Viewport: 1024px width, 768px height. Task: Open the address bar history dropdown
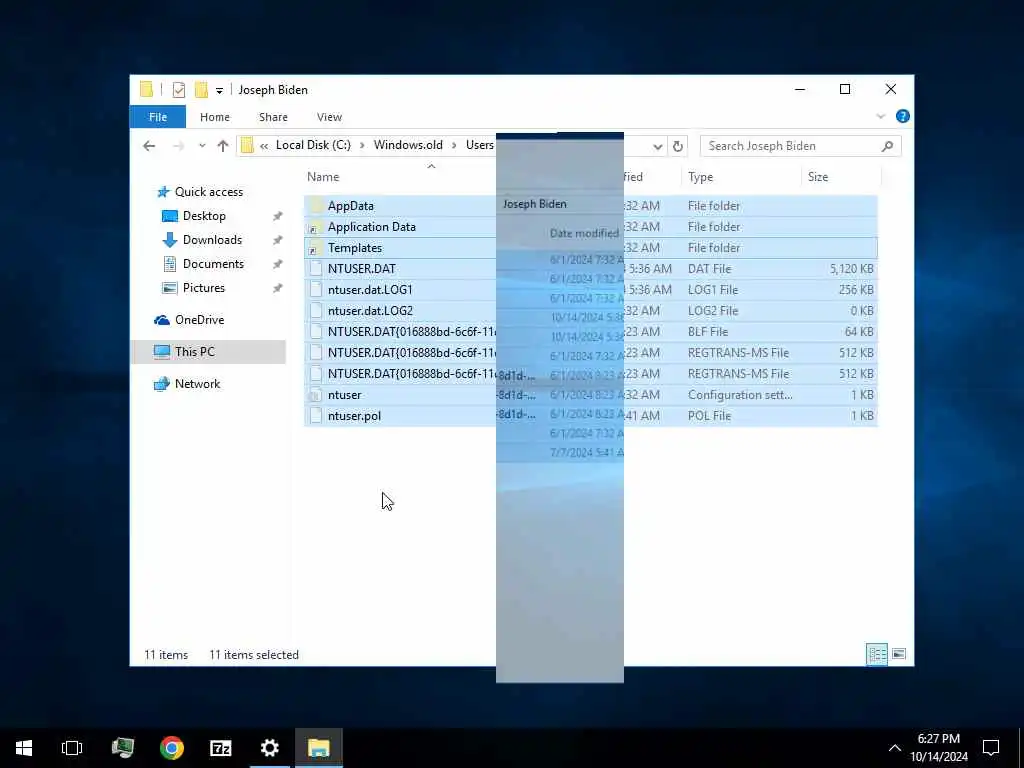click(x=658, y=146)
